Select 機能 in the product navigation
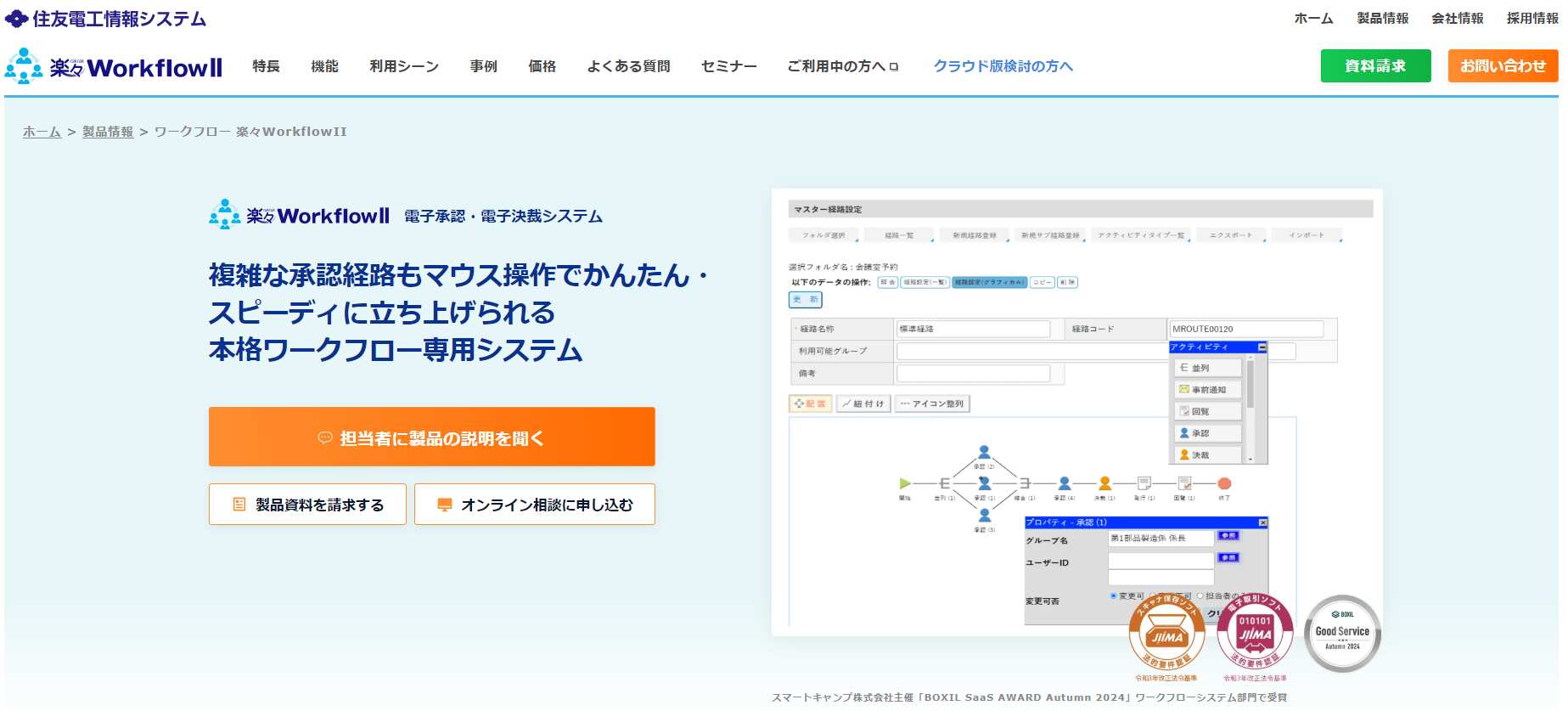 324,66
